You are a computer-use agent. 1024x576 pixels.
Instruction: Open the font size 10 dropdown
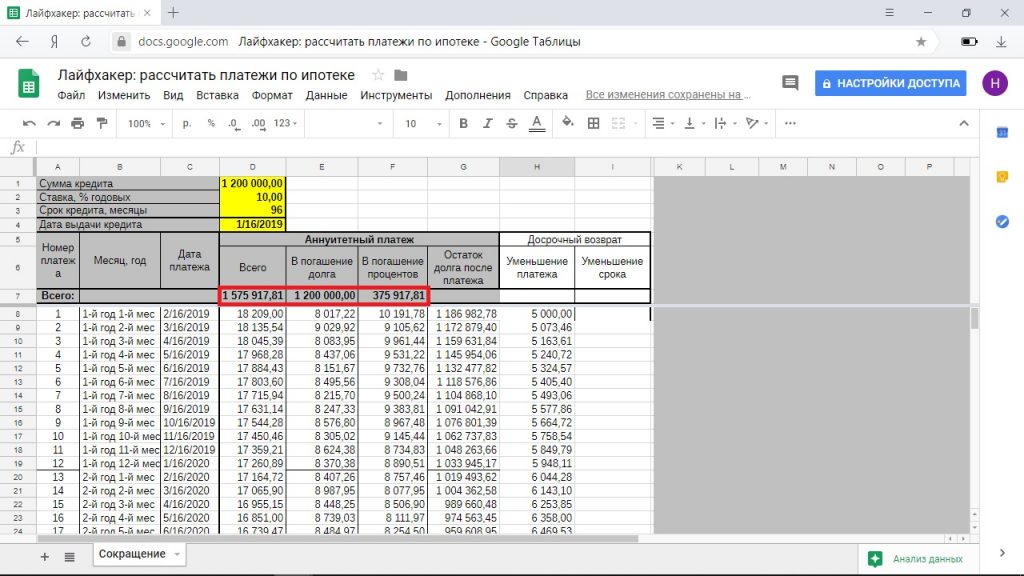[x=421, y=123]
